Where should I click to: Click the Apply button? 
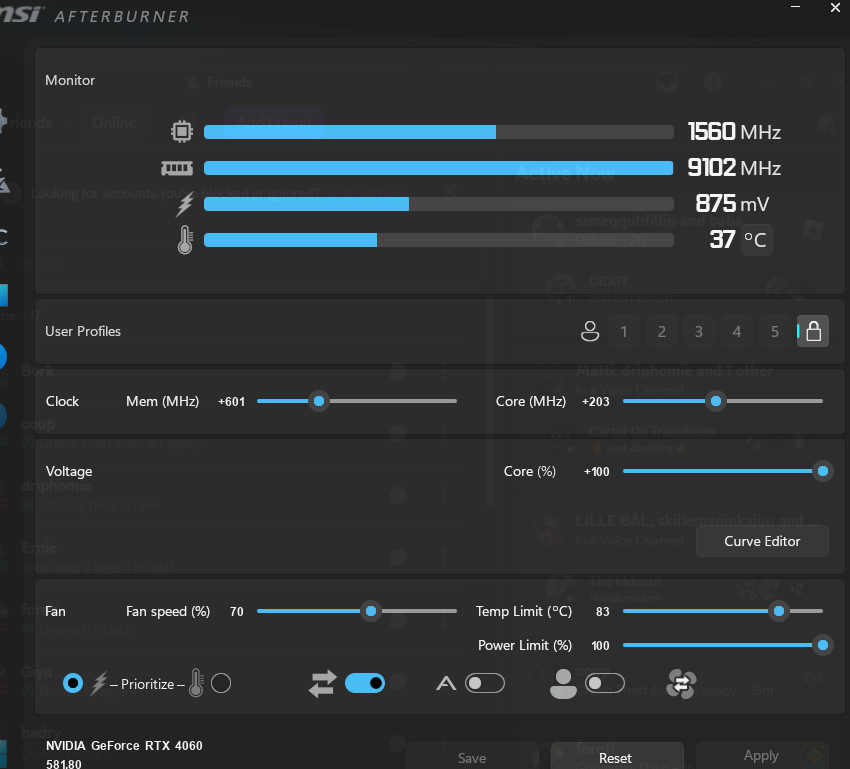pos(762,755)
